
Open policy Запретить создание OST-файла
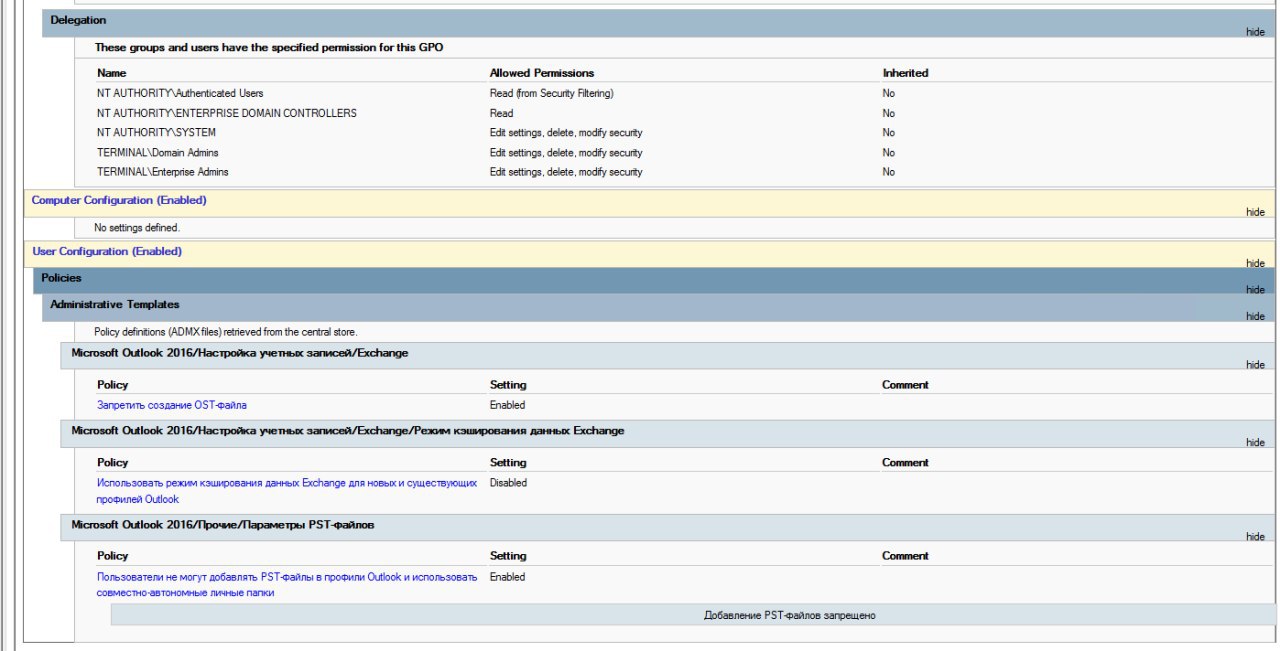pyautogui.click(x=172, y=405)
